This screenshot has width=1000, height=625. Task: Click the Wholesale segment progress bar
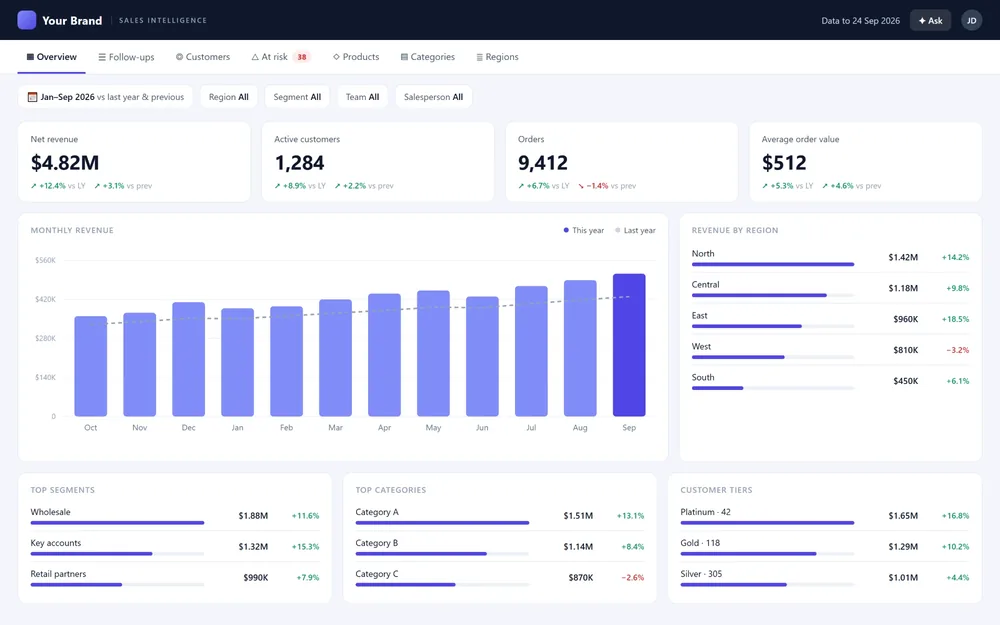tap(117, 522)
